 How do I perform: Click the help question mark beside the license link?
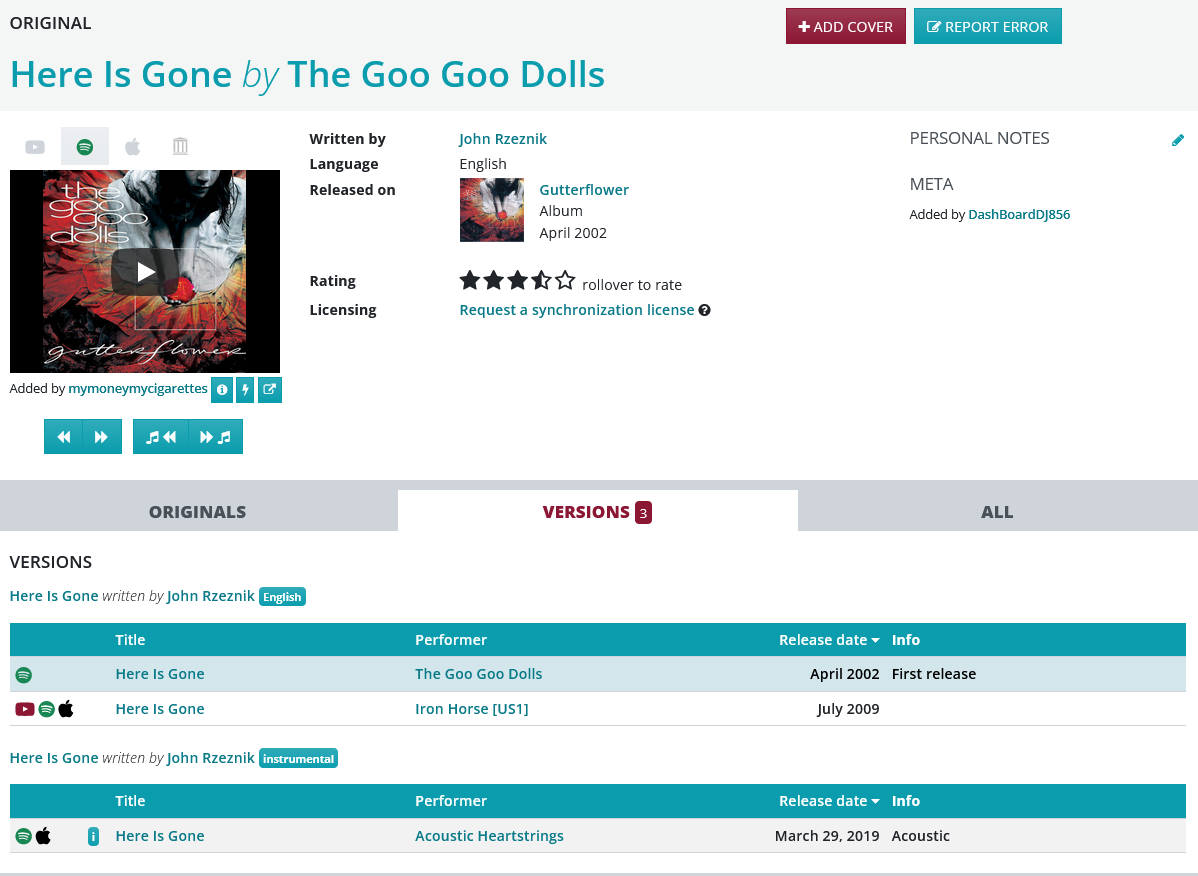[706, 310]
